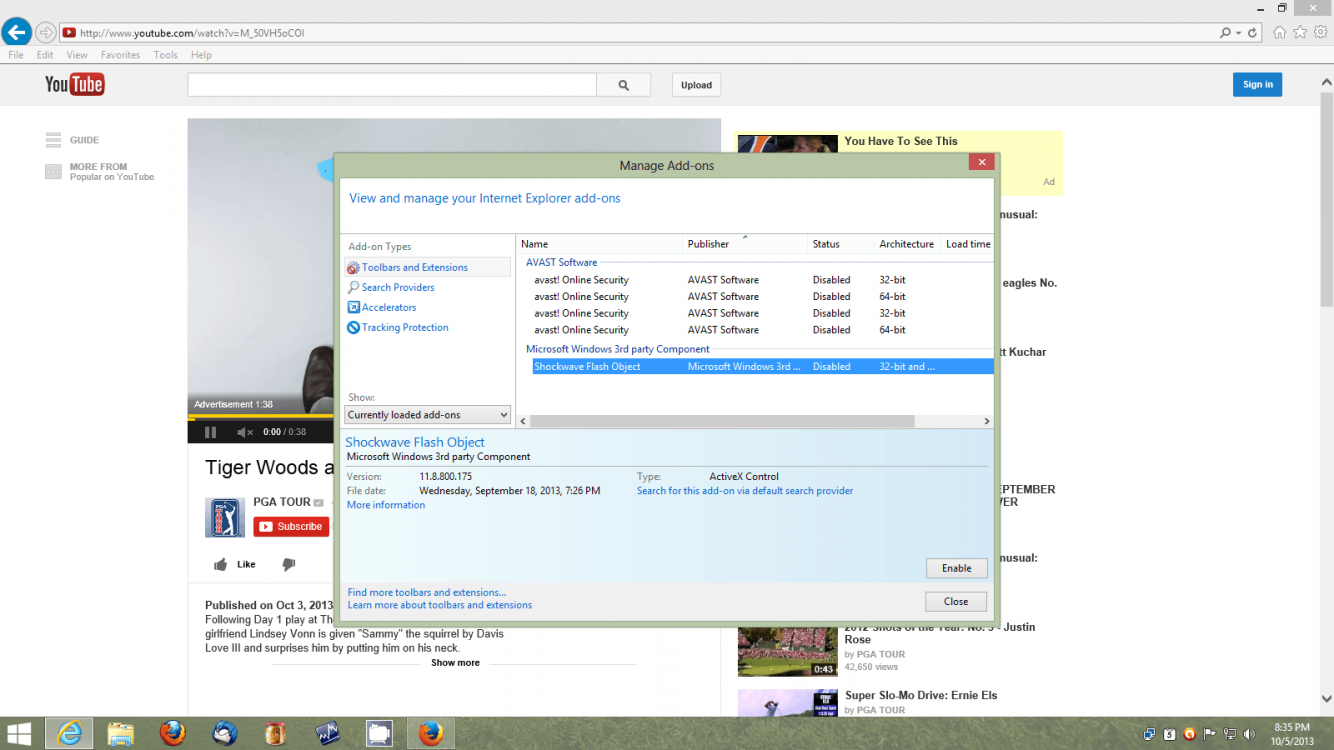Open the Help menu
This screenshot has width=1334, height=750.
point(201,55)
